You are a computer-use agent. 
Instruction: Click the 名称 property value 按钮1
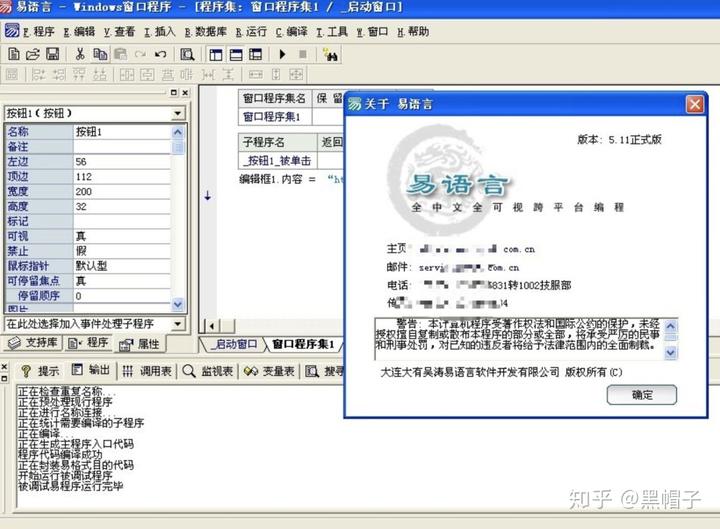pyautogui.click(x=122, y=132)
